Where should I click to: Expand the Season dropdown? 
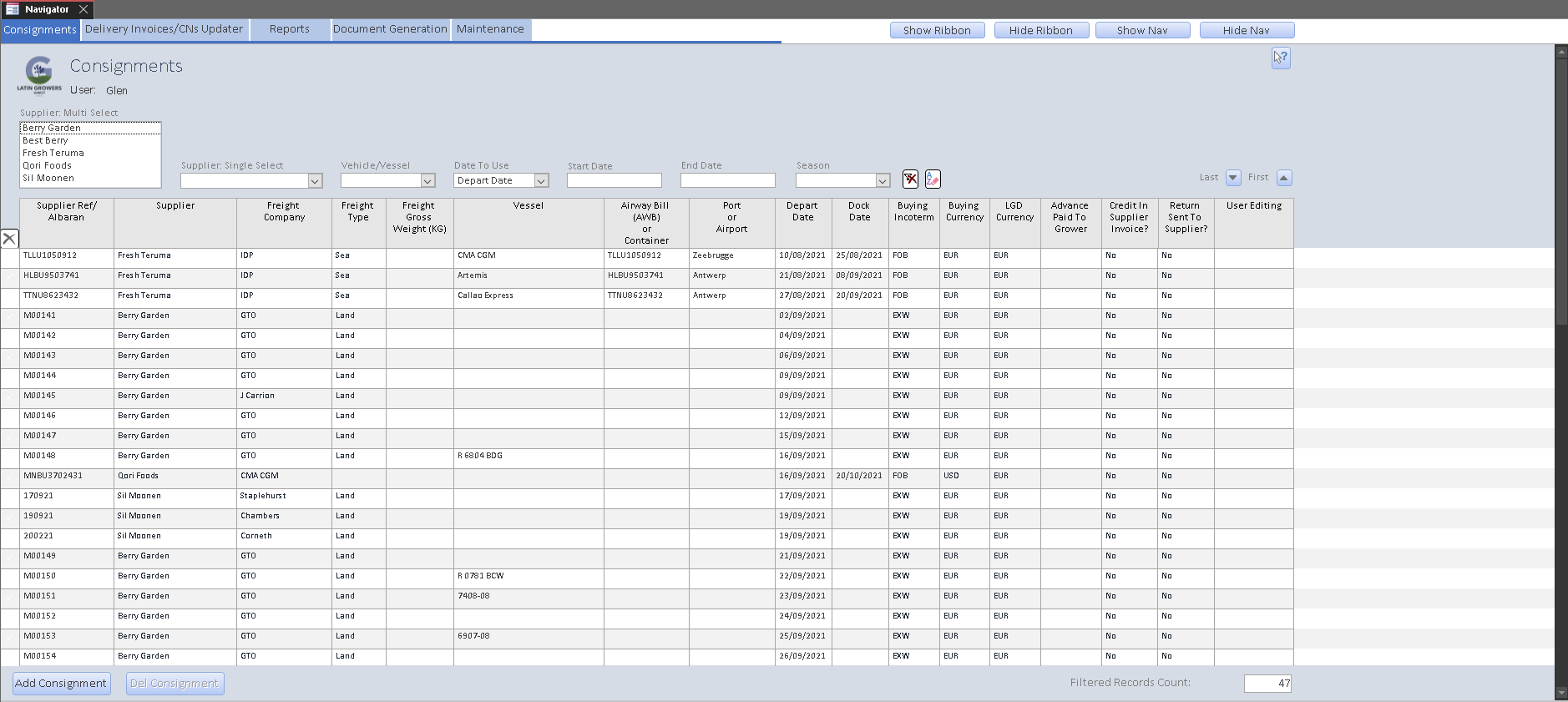(883, 181)
